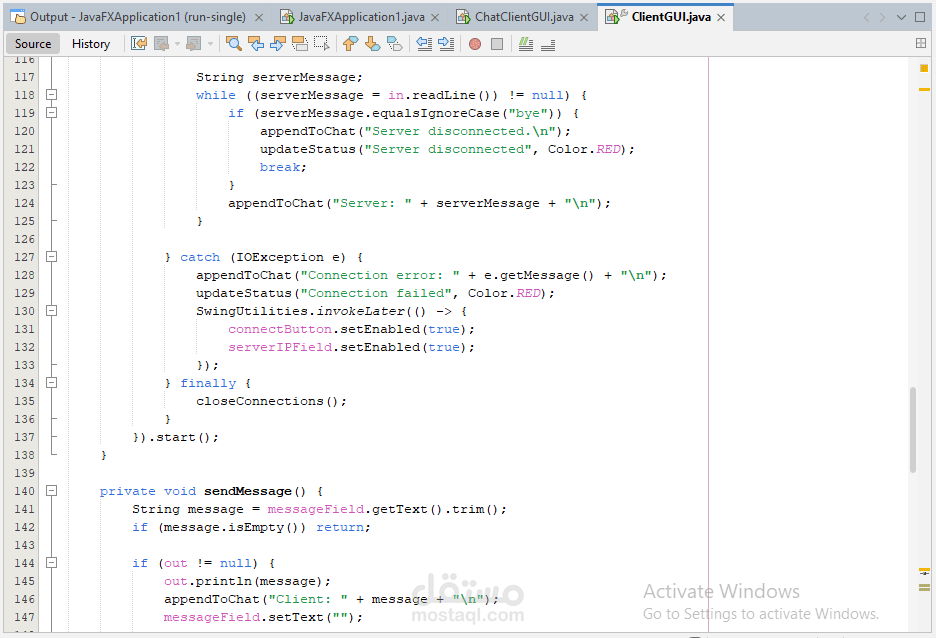Toggle highlight search results
936x638 pixels.
point(300,44)
